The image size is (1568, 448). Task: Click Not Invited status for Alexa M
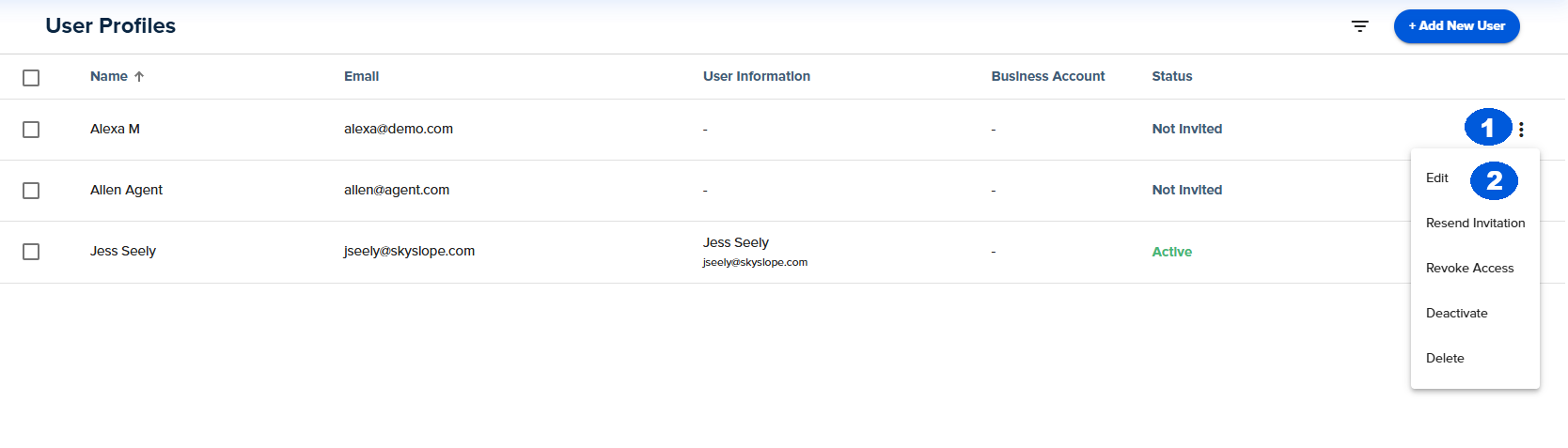(1187, 130)
